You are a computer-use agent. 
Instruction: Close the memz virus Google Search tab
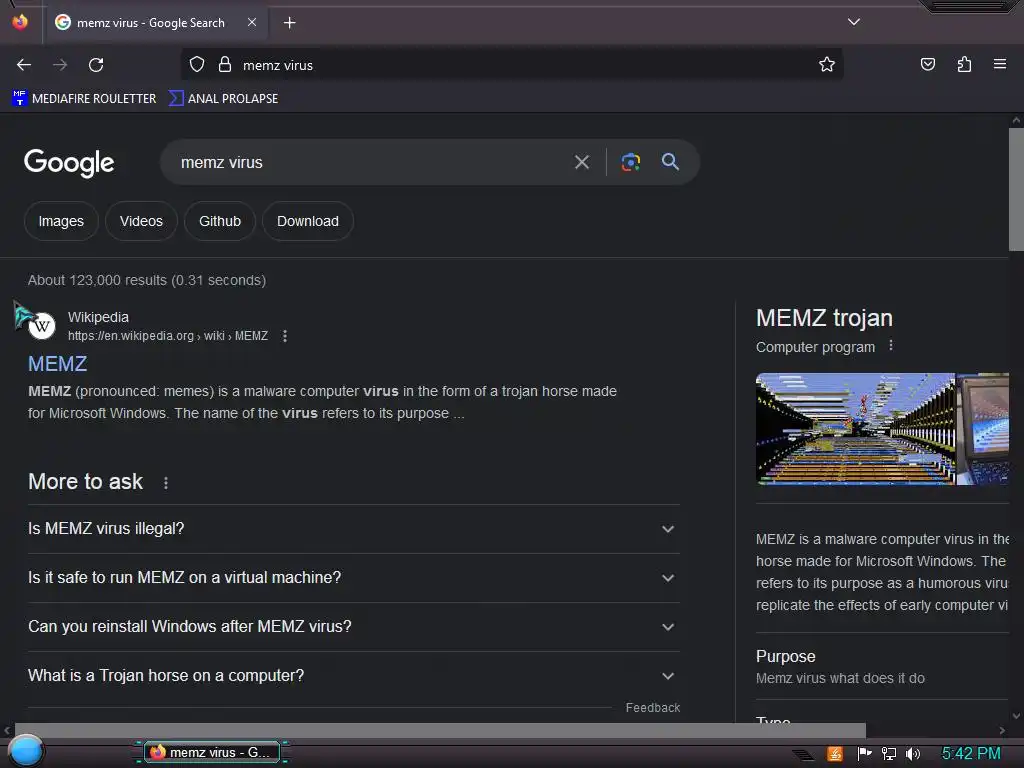click(251, 22)
